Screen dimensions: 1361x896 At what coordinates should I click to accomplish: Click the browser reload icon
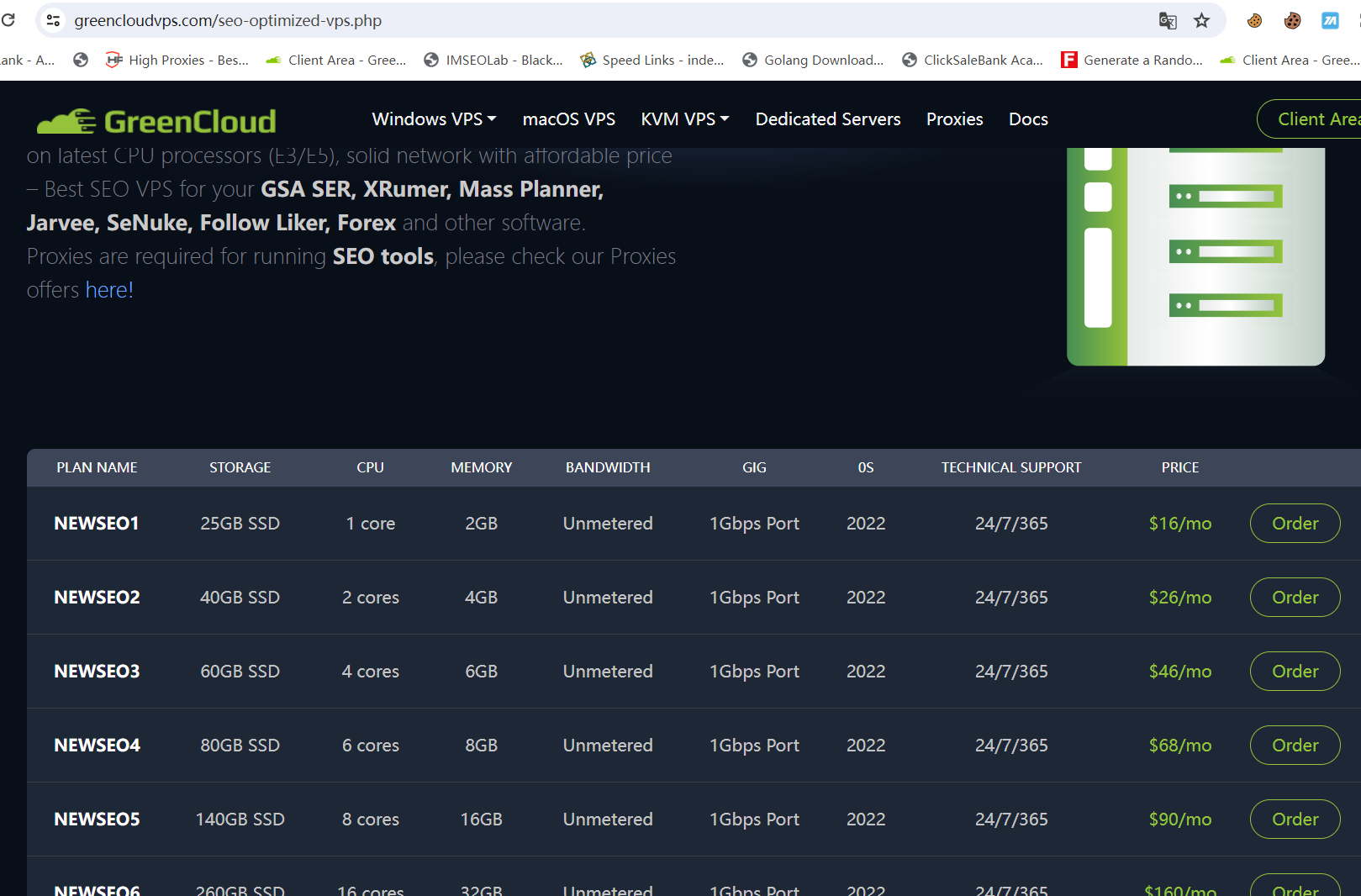tap(8, 20)
